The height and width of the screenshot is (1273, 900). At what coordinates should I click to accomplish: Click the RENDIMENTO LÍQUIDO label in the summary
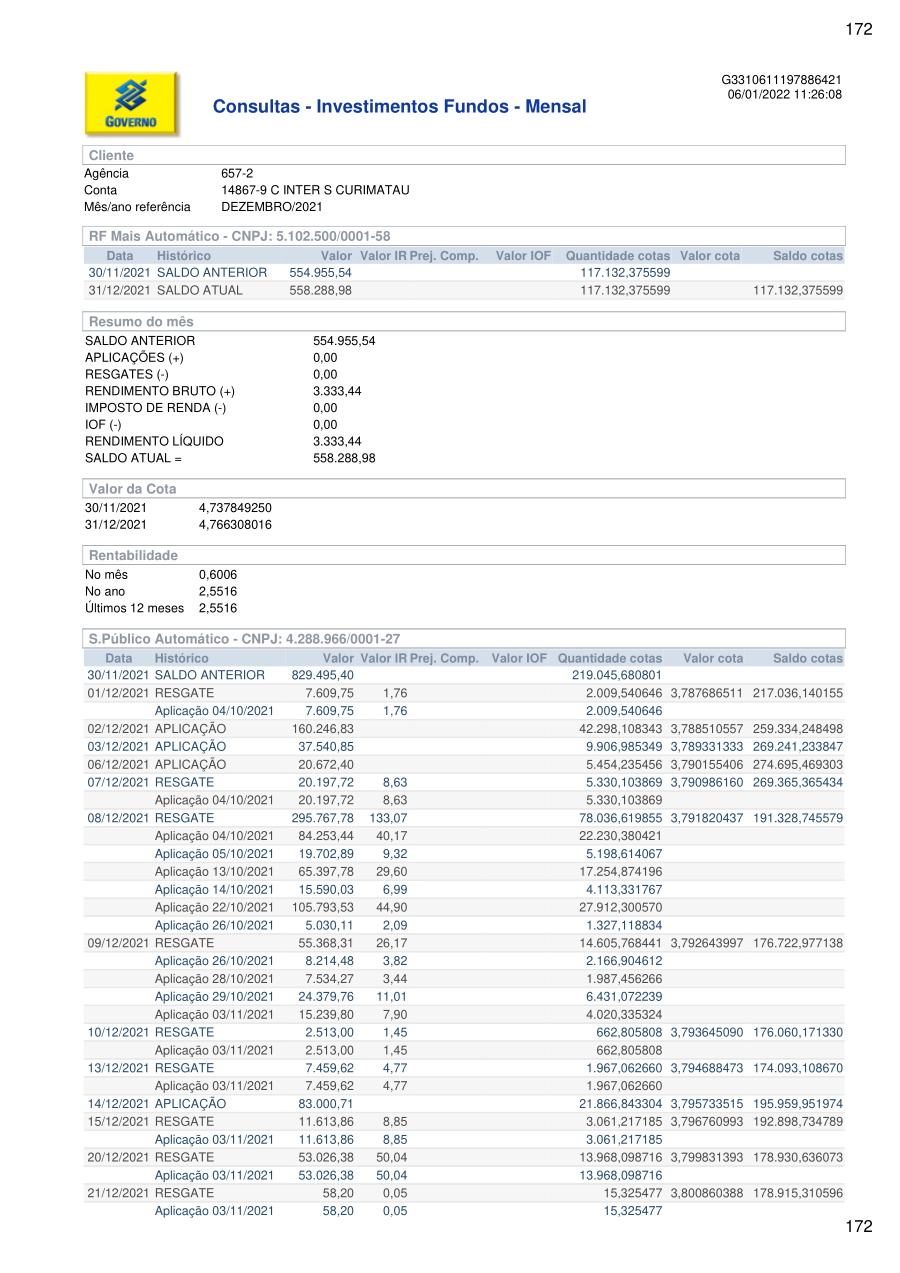coord(154,441)
